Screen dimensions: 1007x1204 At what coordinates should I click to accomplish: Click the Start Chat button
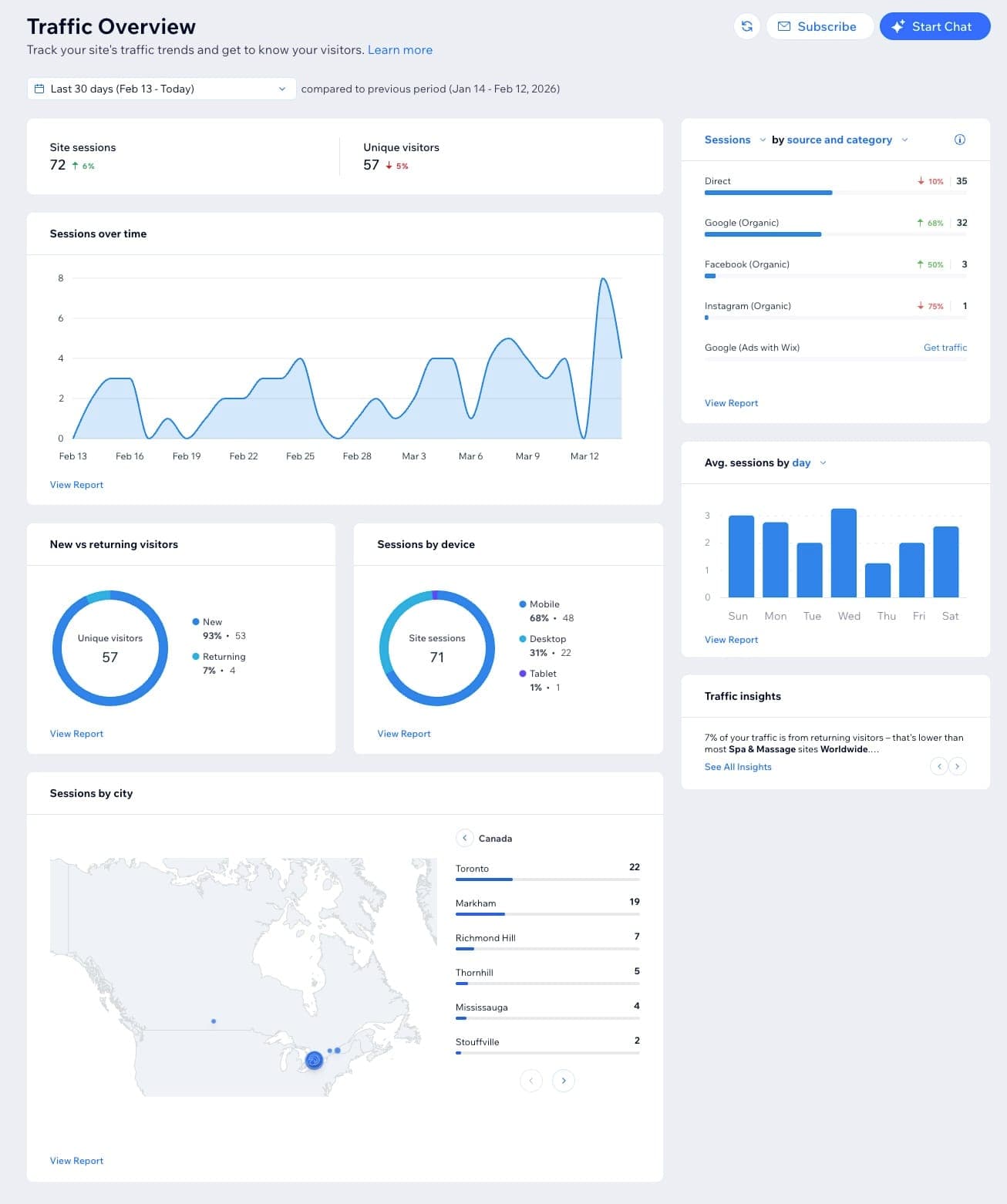[x=935, y=26]
